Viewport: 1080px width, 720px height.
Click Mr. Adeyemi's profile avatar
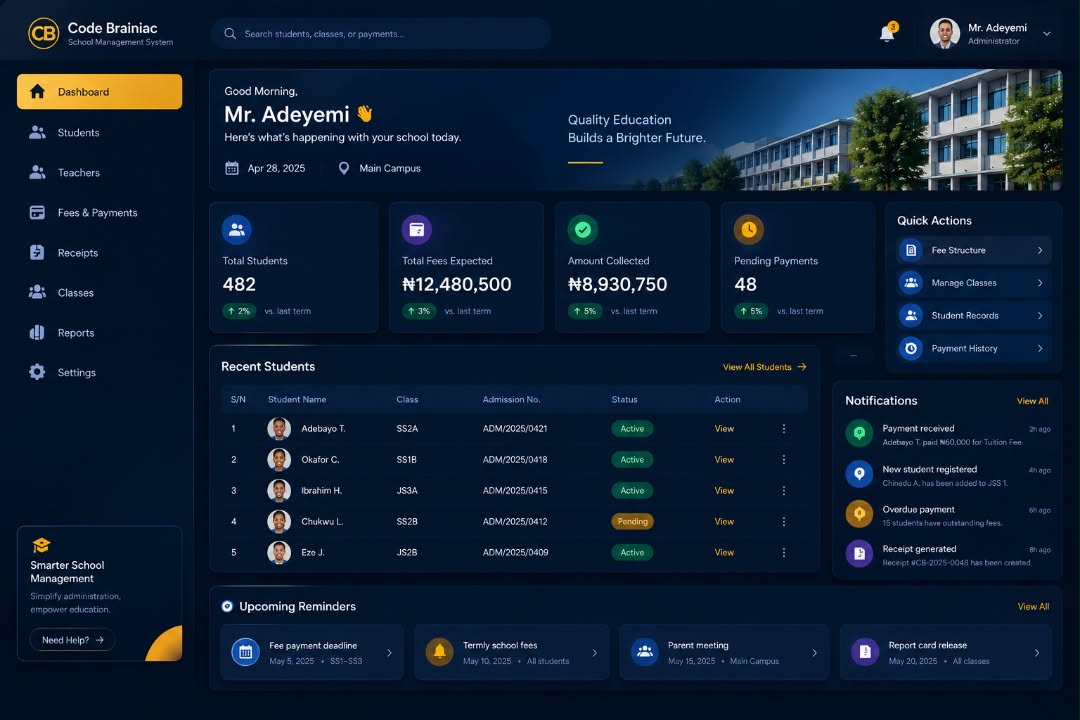coord(944,33)
